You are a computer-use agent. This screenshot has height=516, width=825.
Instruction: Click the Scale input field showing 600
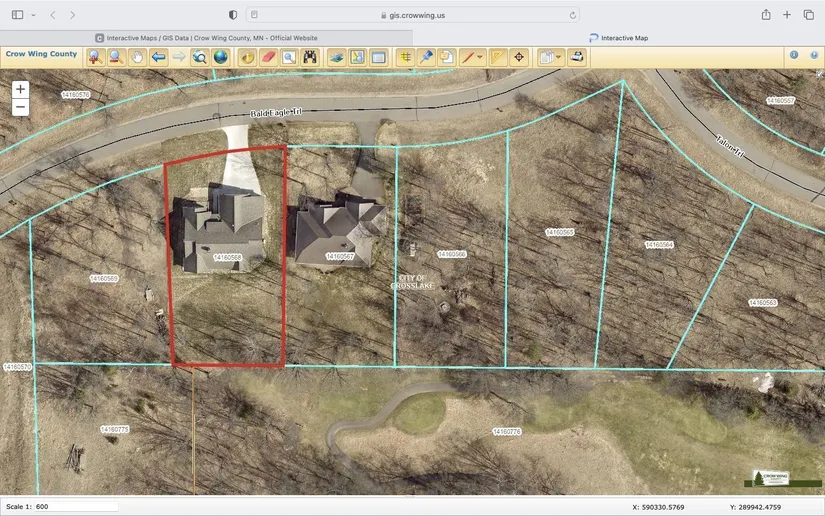76,507
